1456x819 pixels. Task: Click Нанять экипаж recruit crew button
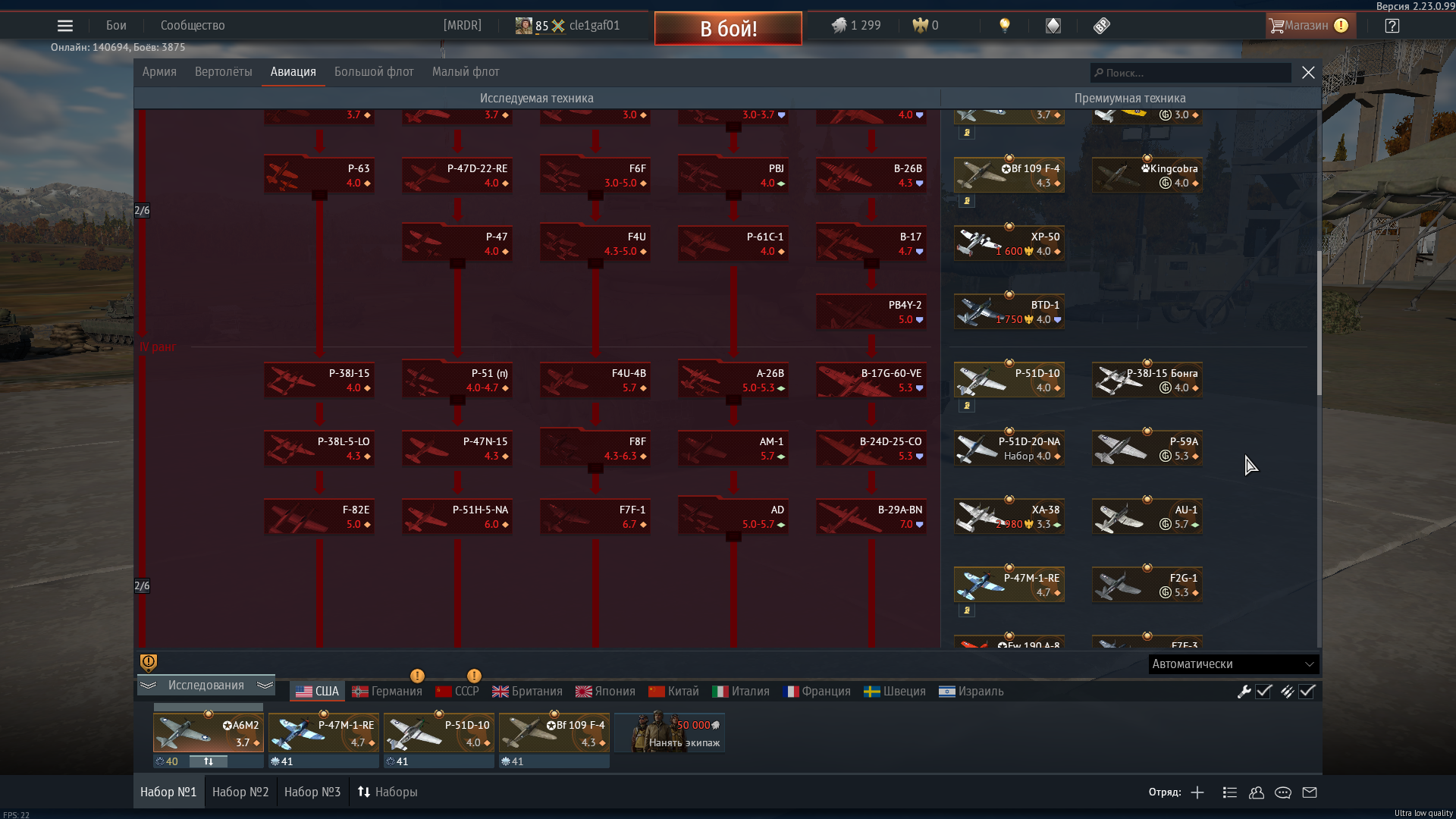tap(670, 733)
